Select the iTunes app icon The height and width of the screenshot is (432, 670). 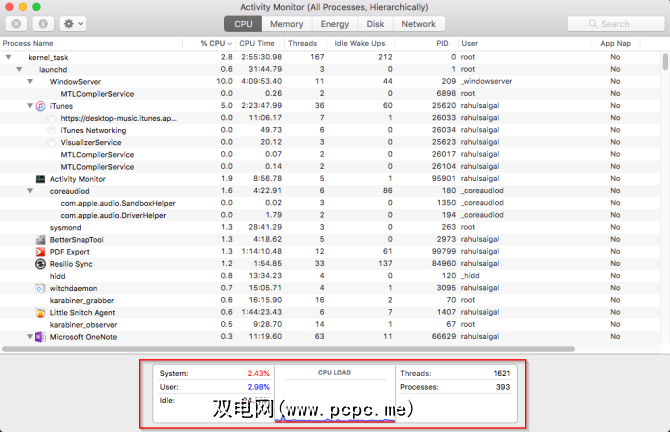pyautogui.click(x=40, y=106)
